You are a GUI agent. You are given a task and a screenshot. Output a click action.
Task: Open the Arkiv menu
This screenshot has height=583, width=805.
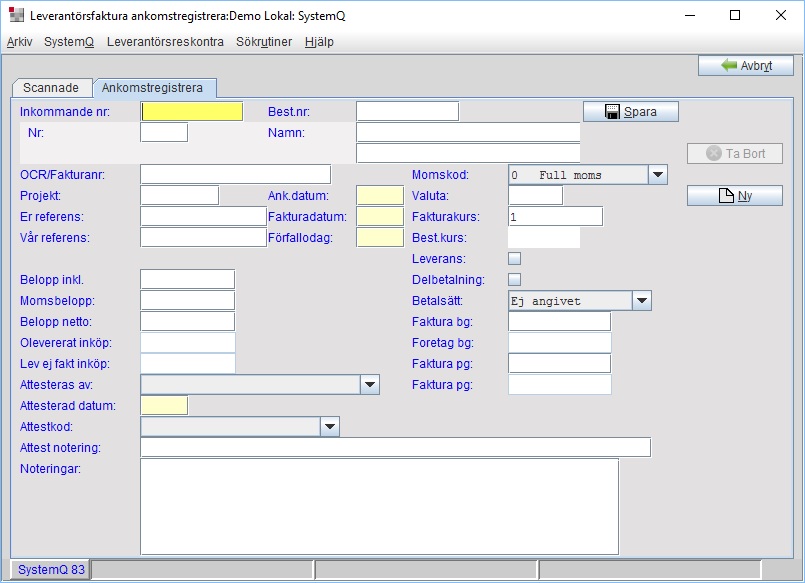tap(19, 42)
